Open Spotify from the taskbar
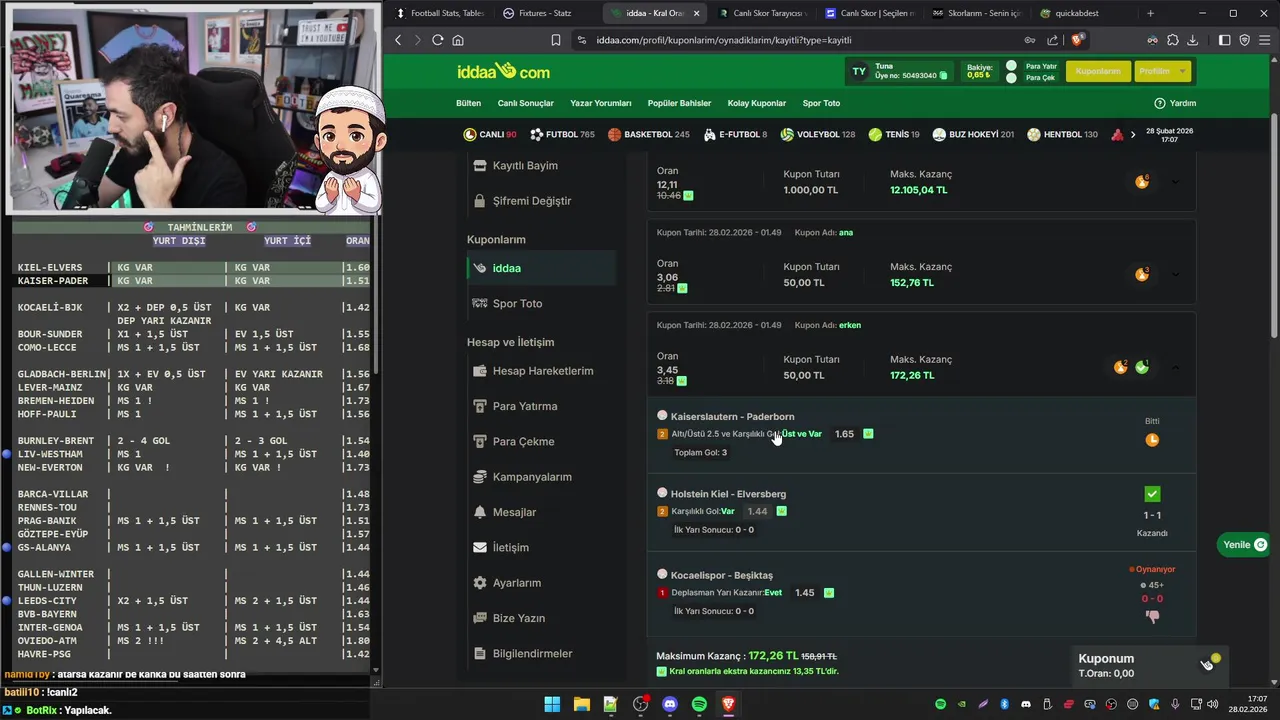 [x=699, y=704]
